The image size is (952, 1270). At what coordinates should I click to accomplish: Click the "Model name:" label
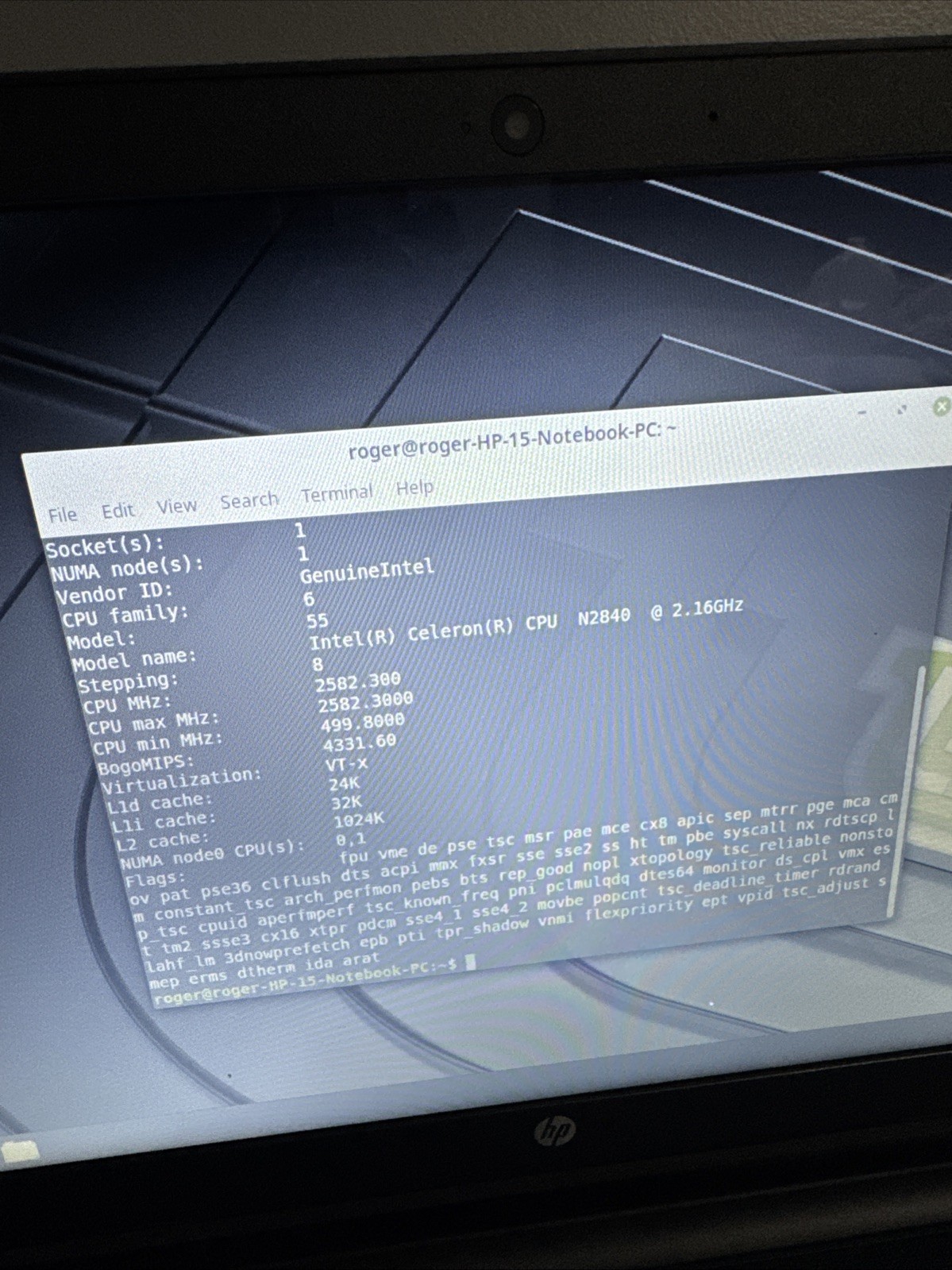pyautogui.click(x=133, y=659)
